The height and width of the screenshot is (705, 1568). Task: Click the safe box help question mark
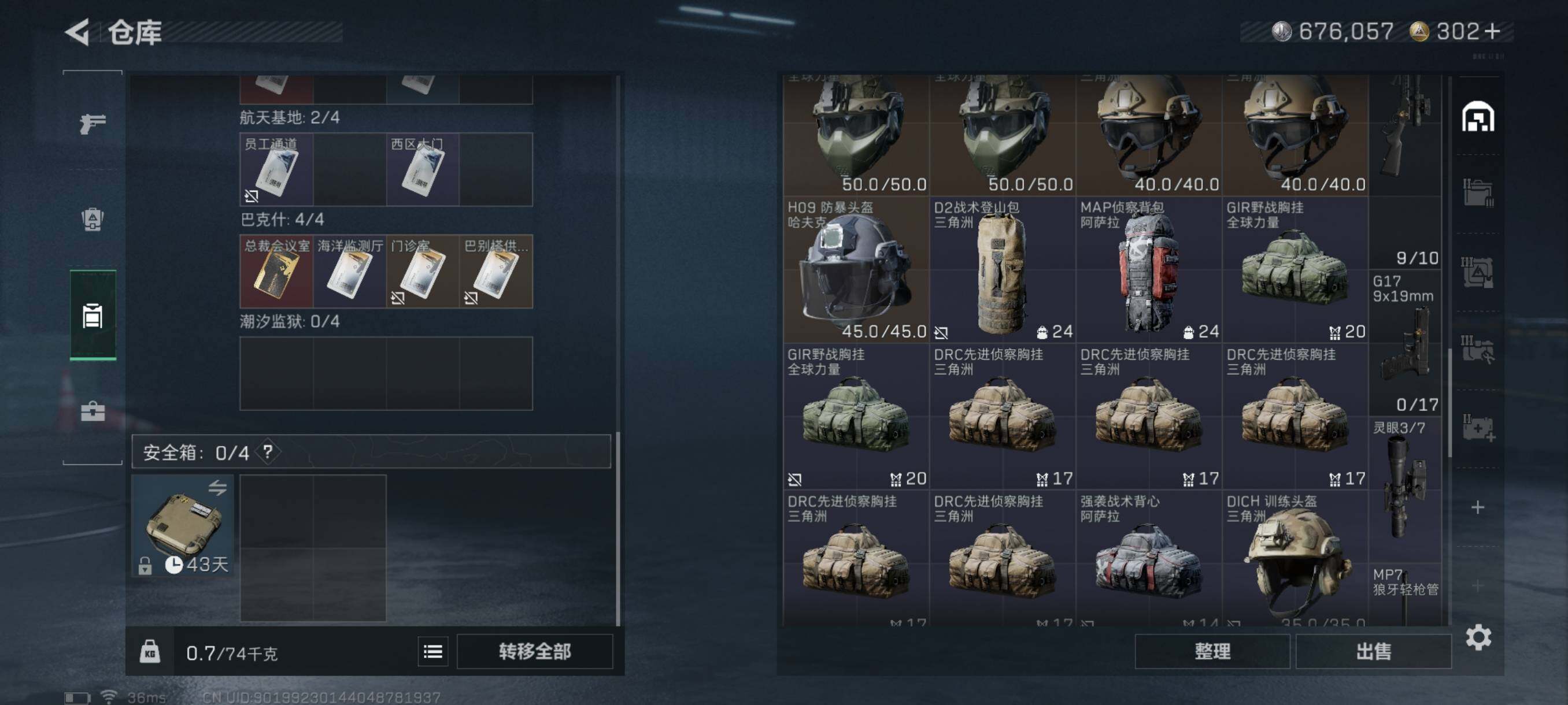[267, 452]
